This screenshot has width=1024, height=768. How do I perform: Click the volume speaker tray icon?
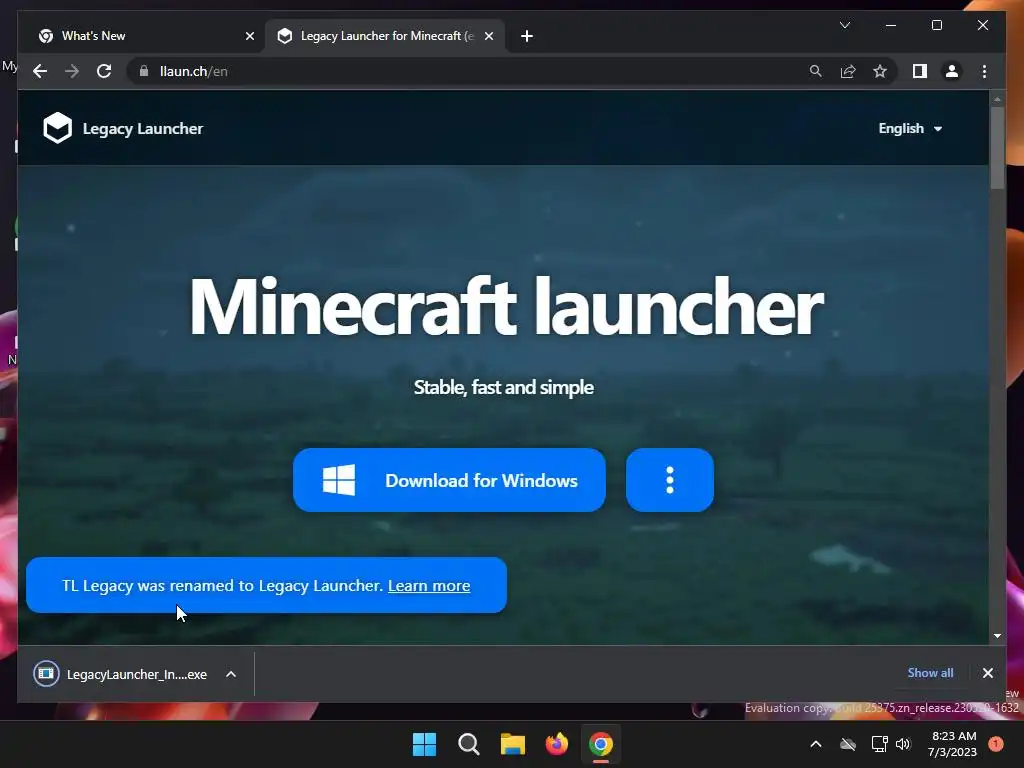click(903, 744)
